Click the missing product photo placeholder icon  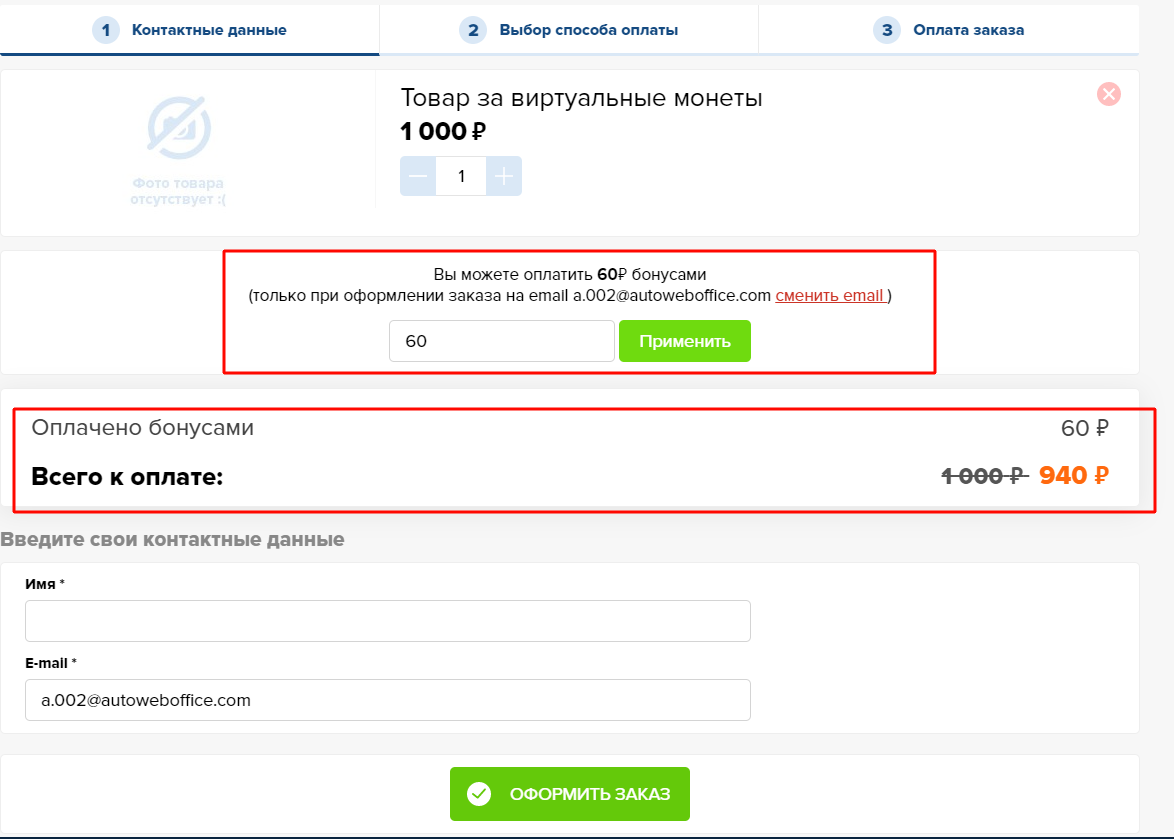tap(179, 128)
